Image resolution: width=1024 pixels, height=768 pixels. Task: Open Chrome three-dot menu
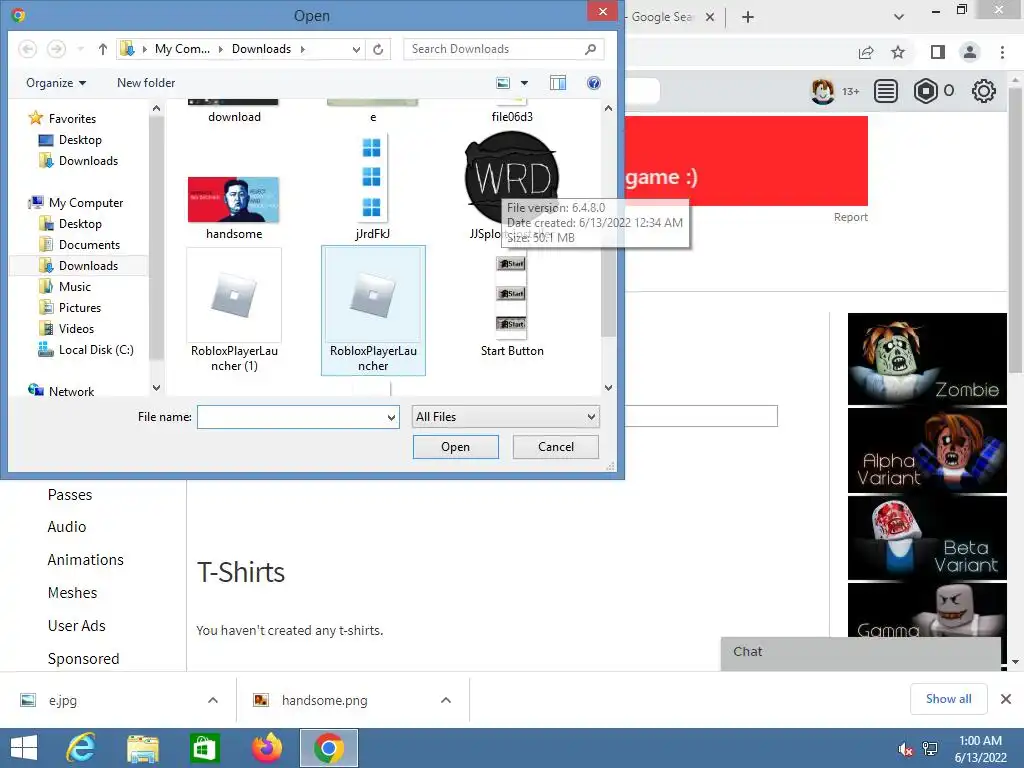[x=1002, y=52]
